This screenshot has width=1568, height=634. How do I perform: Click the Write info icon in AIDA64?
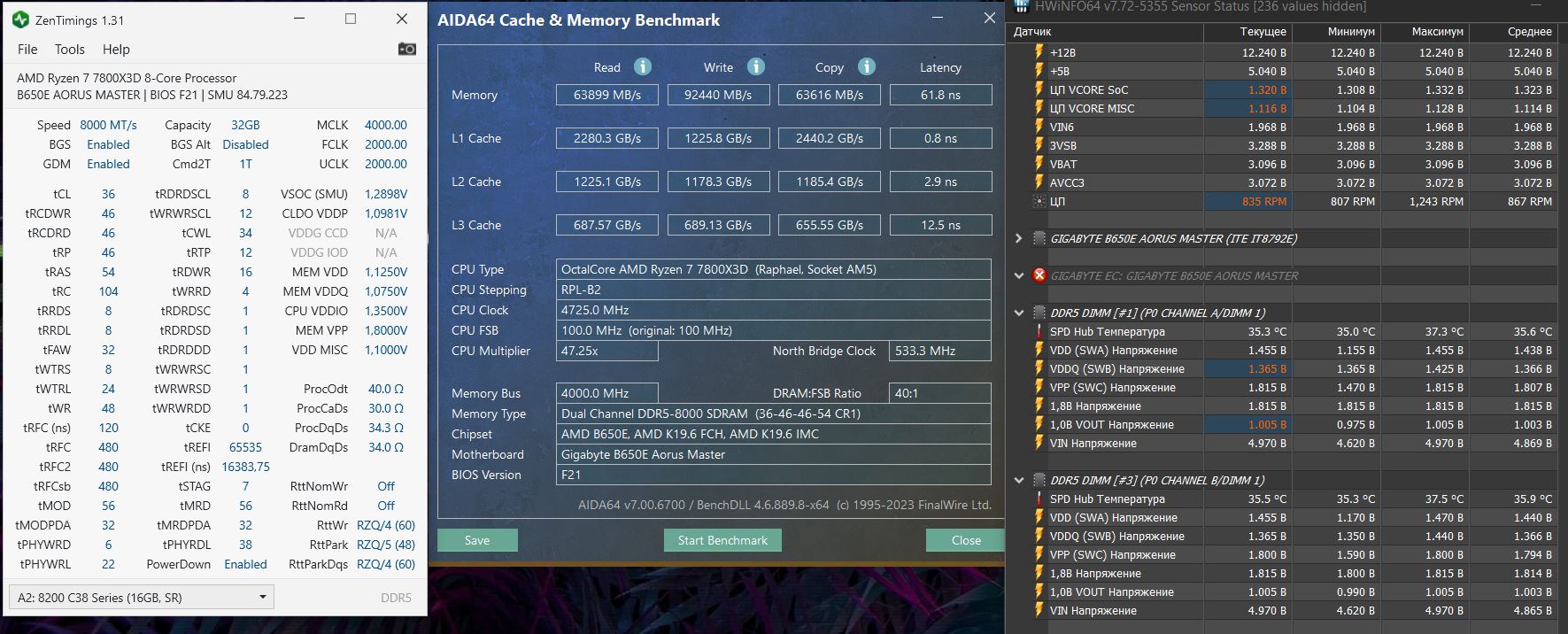click(755, 66)
